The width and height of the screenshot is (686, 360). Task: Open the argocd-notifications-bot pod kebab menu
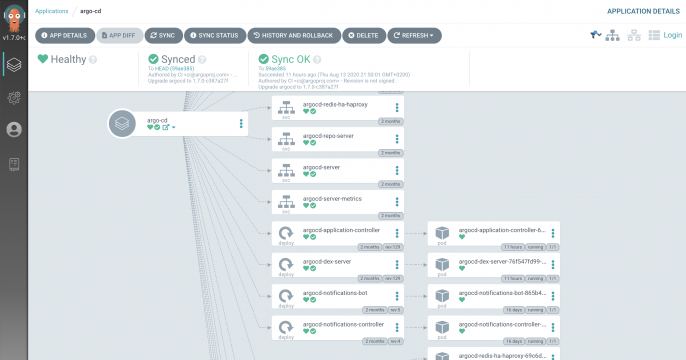point(553,296)
